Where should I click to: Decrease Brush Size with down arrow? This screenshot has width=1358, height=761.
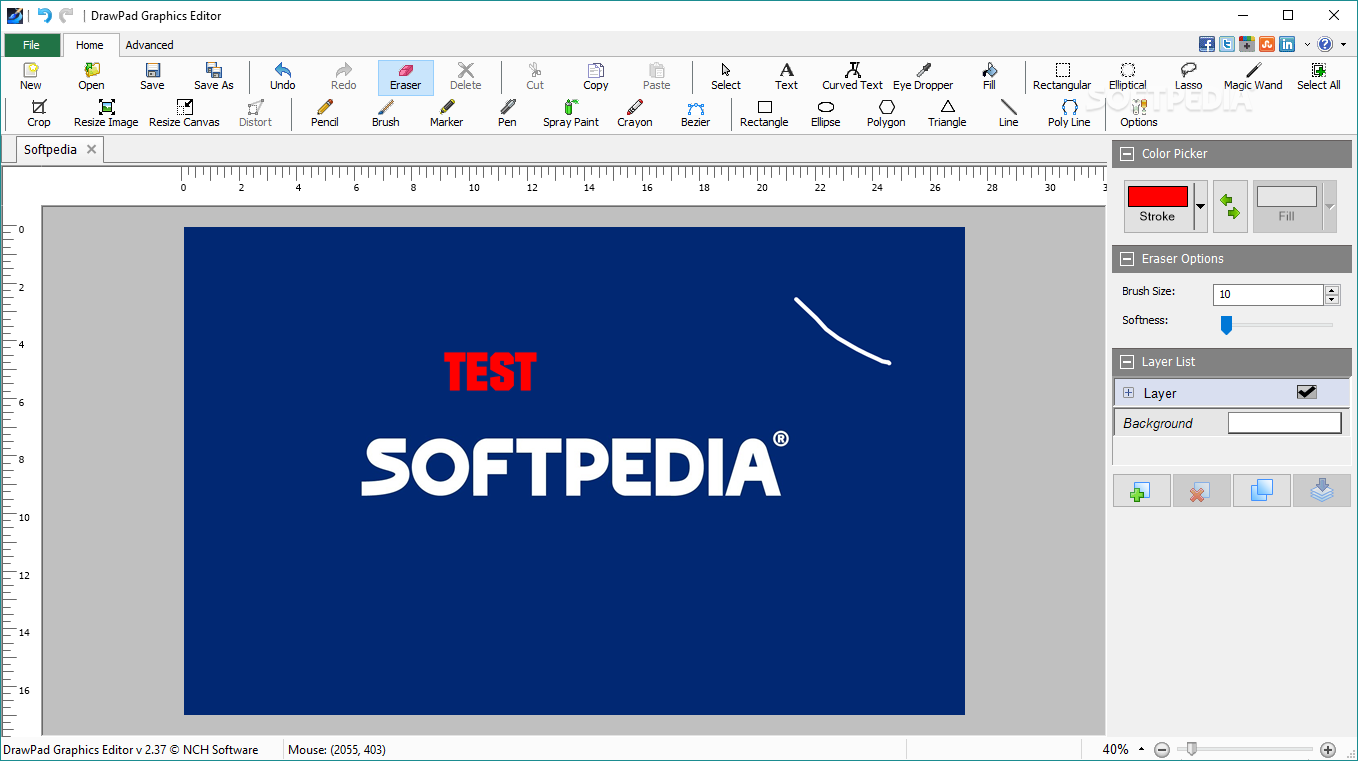point(1331,299)
